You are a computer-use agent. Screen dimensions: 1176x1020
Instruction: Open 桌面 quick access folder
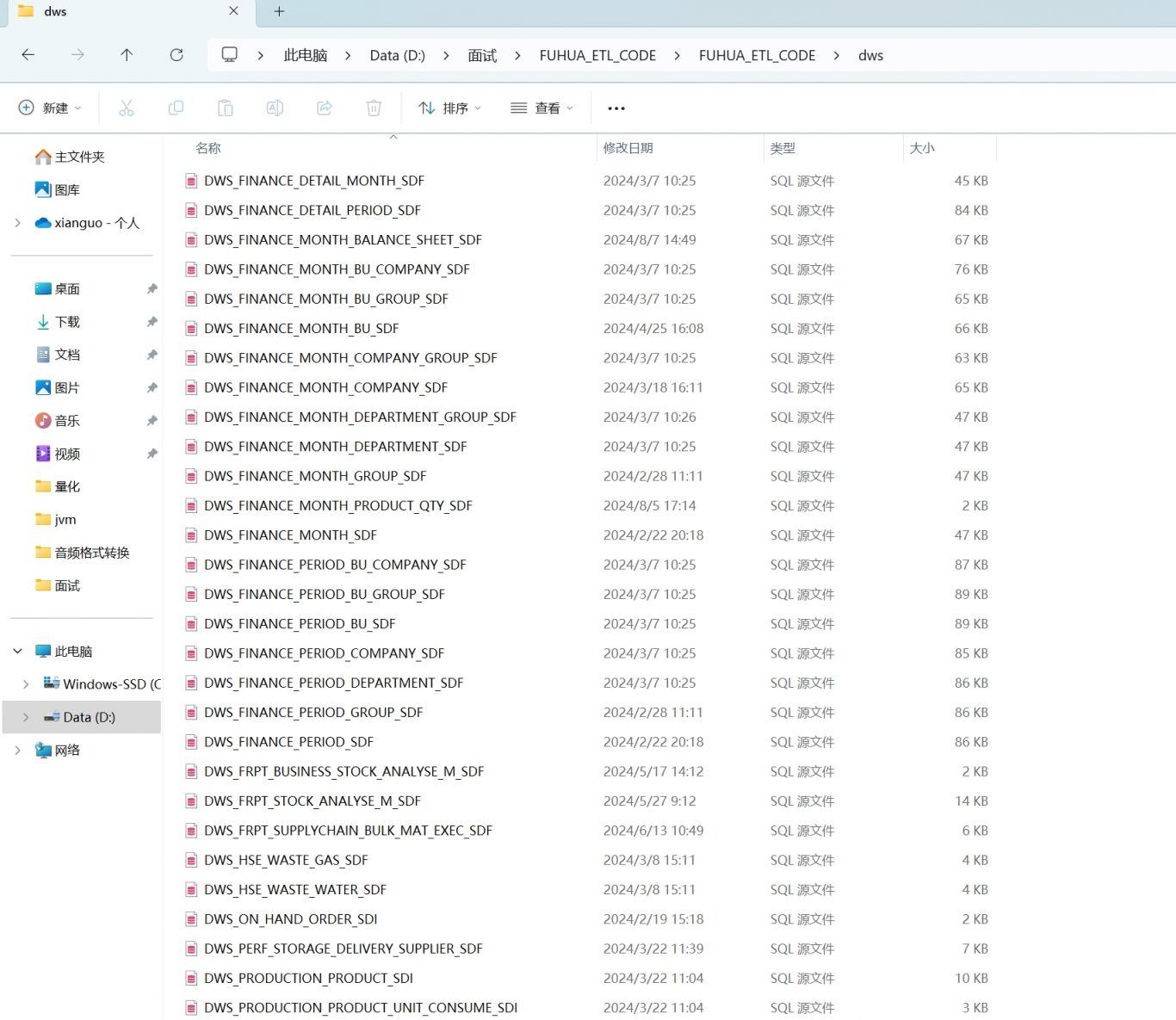pos(57,289)
